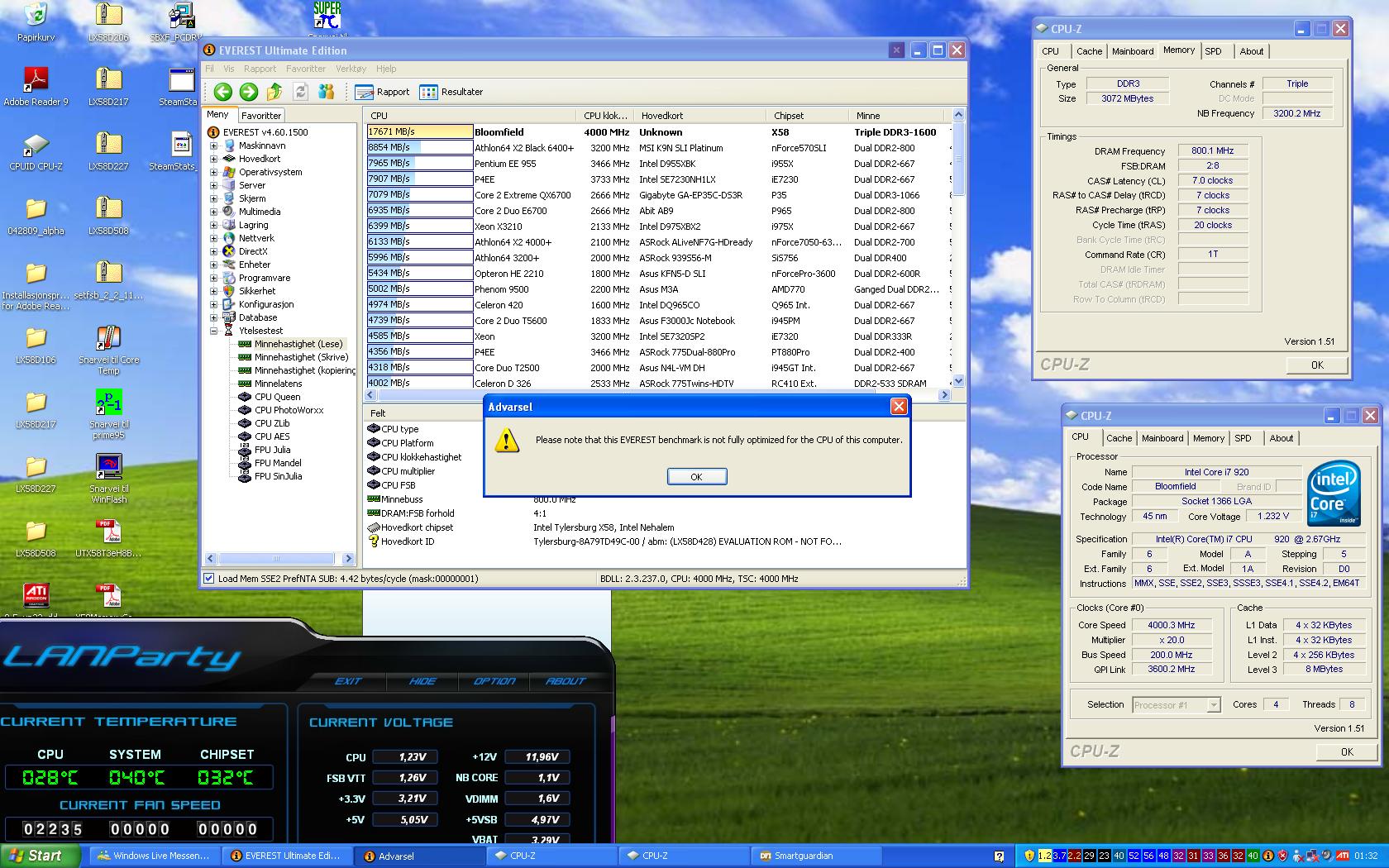Expand the Maskinnavn tree node
The width and height of the screenshot is (1389, 868).
click(x=213, y=145)
